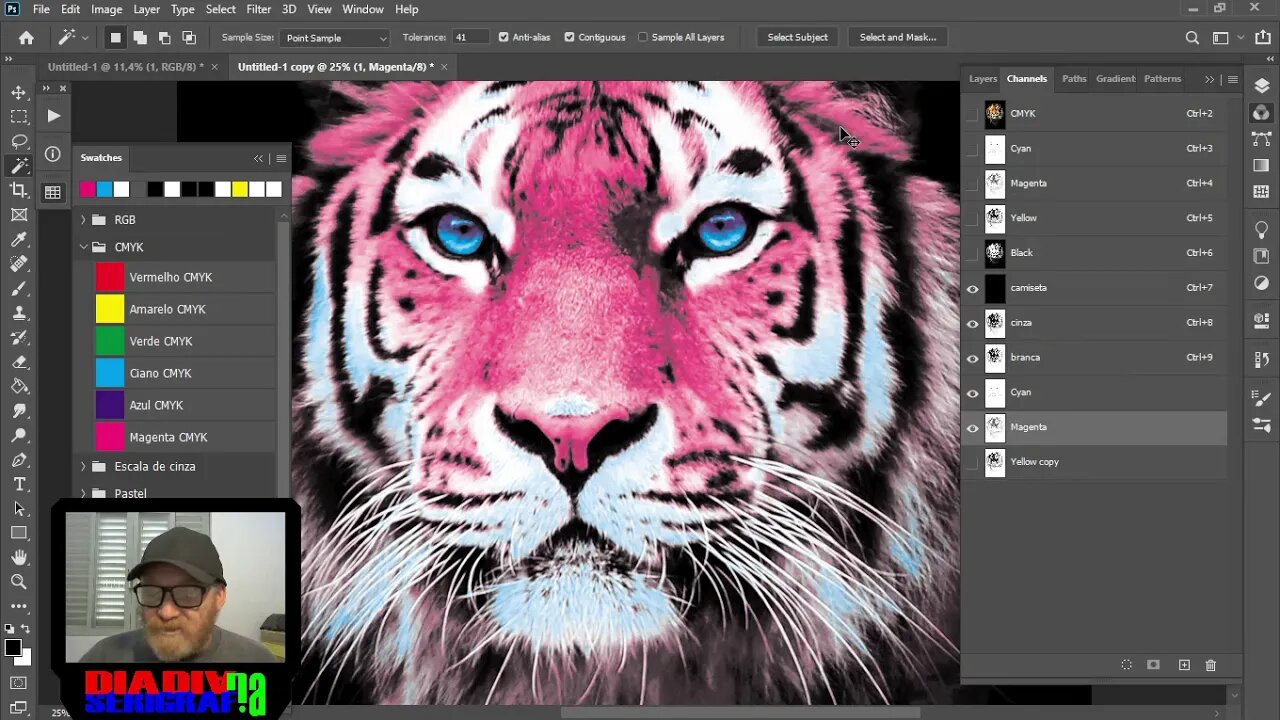Collapse the Swatches panel with double arrows
1280x720 pixels.
(258, 158)
